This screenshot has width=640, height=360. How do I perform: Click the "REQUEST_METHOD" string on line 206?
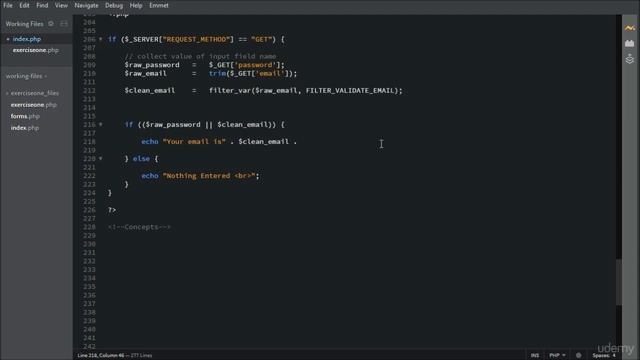[196, 39]
